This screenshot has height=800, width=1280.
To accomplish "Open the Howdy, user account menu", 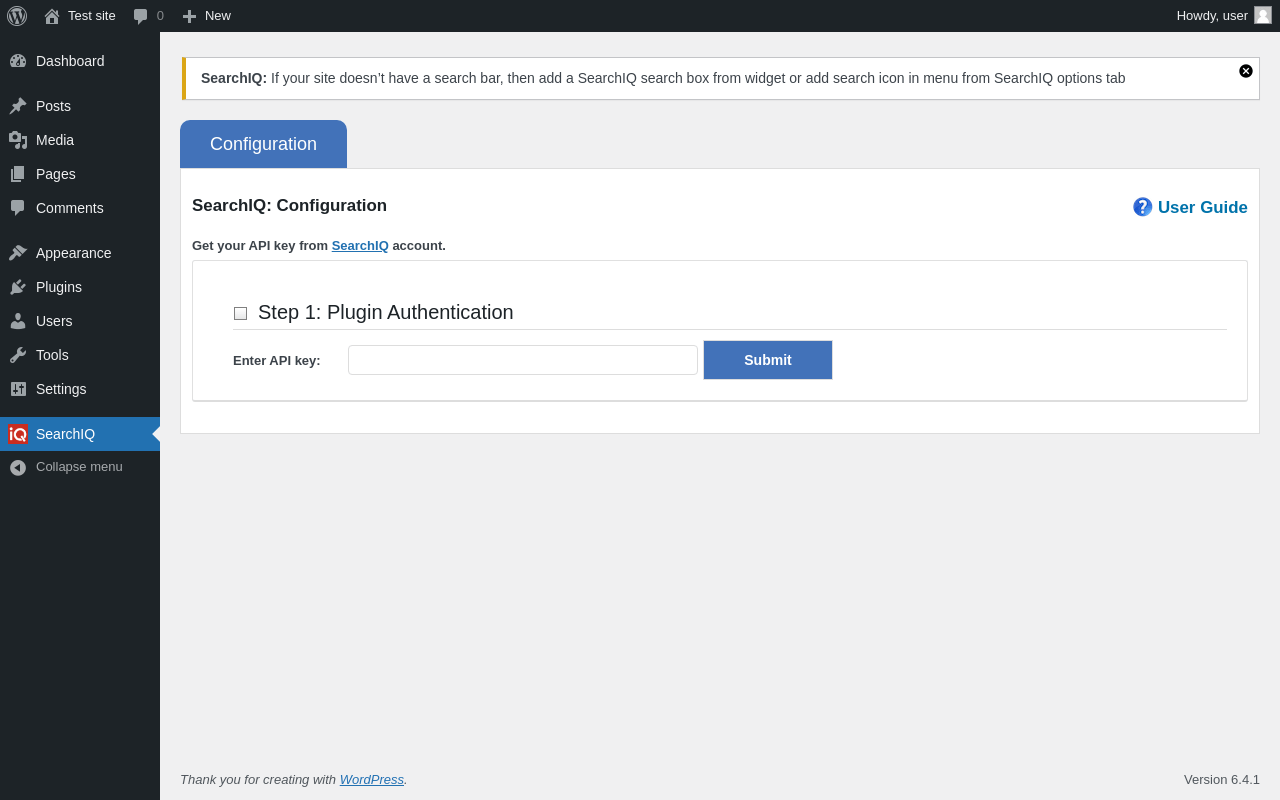I will (1224, 16).
